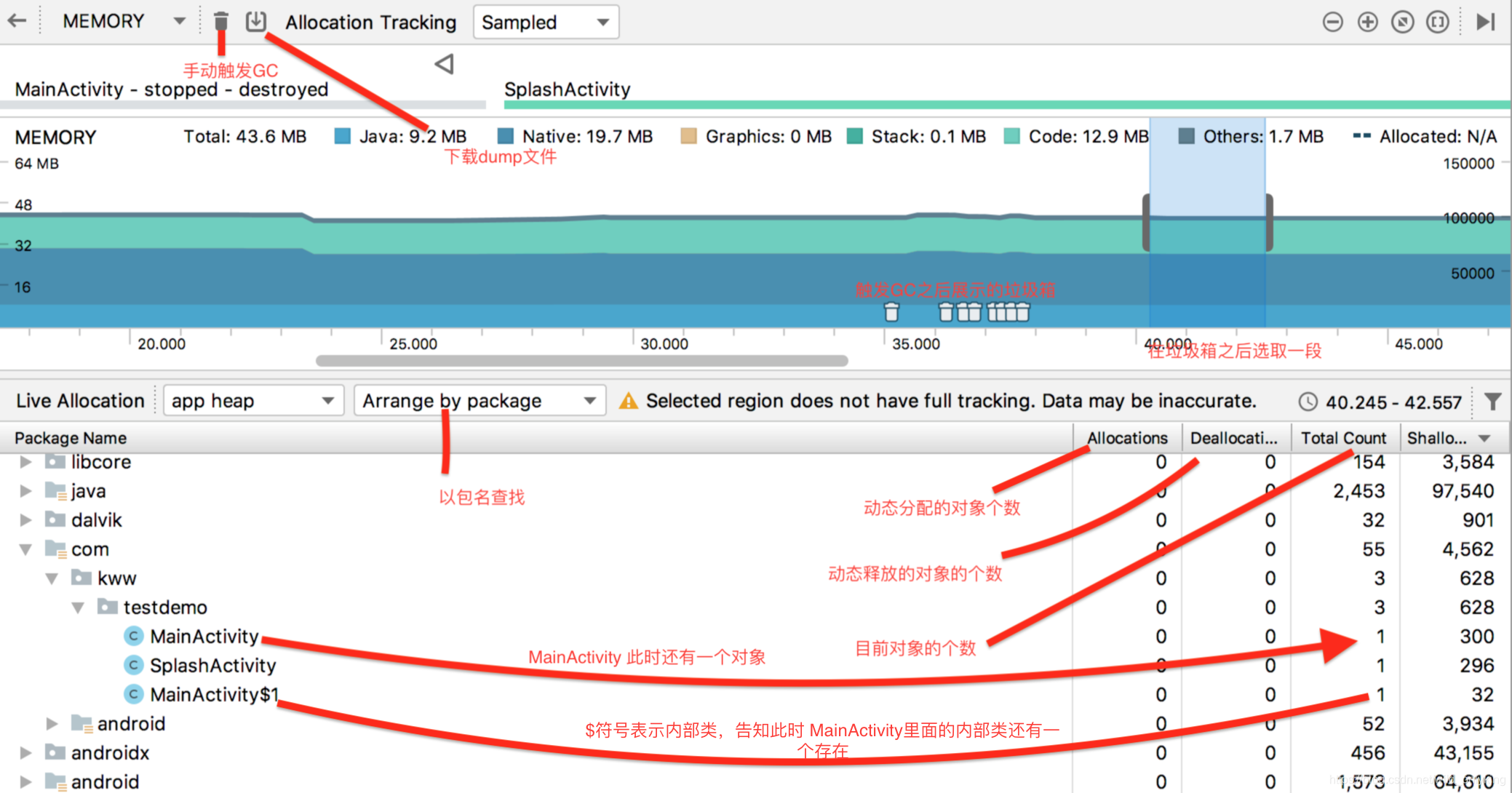This screenshot has width=1512, height=793.
Task: Expand the androidx package
Action: 25,753
